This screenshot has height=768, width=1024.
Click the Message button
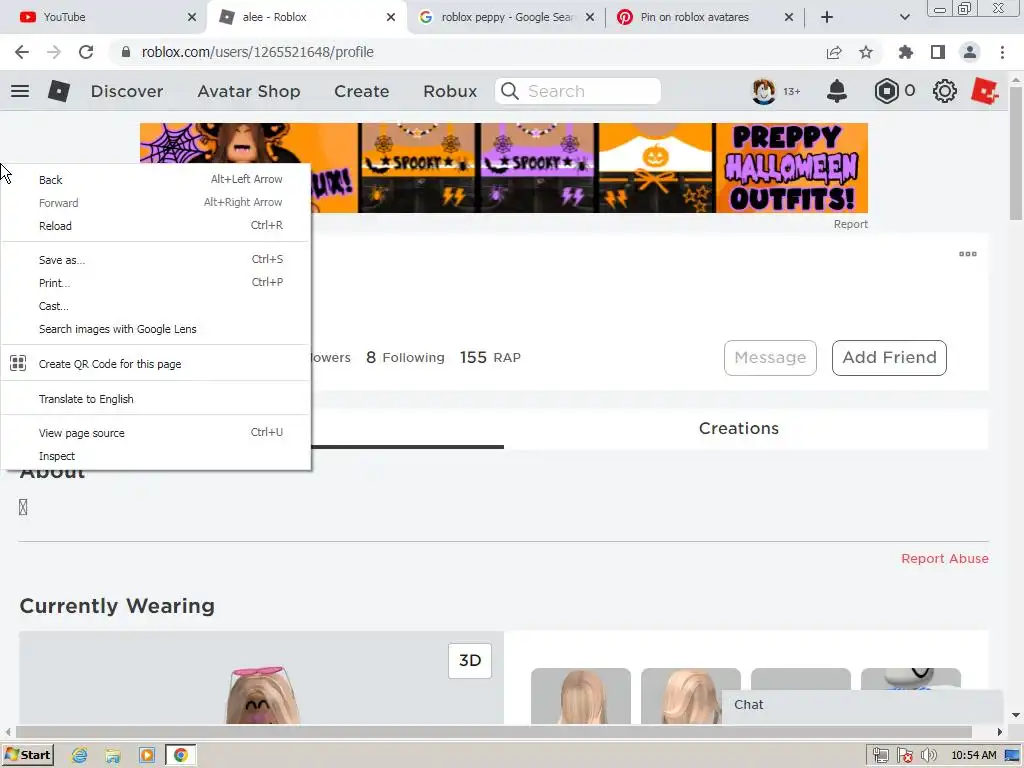[770, 358]
